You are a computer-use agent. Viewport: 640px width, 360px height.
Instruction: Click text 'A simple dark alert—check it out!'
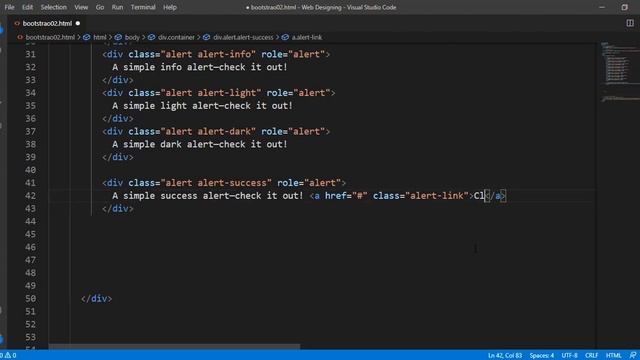tap(200, 144)
